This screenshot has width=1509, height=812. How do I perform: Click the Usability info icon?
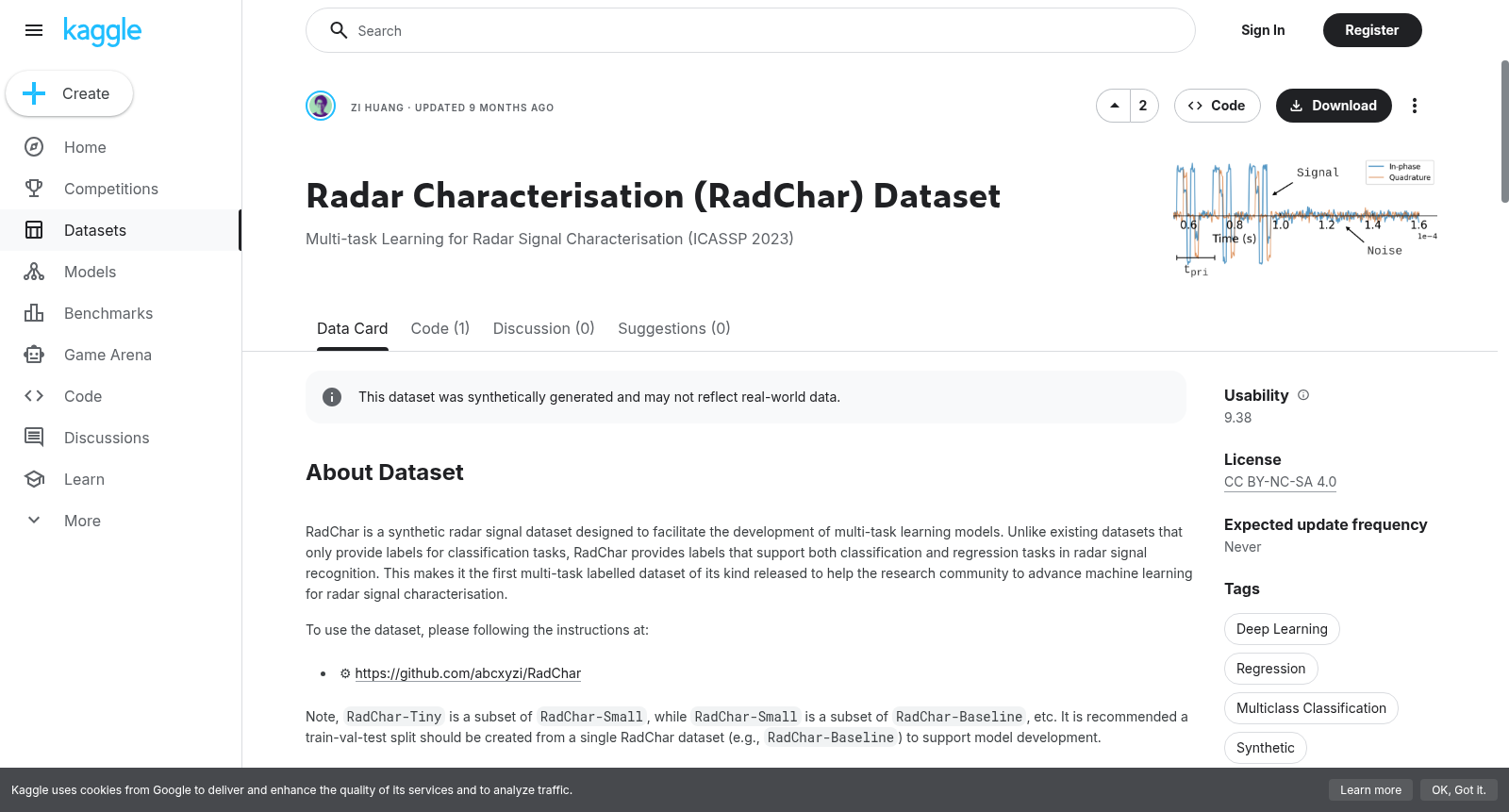click(1303, 395)
